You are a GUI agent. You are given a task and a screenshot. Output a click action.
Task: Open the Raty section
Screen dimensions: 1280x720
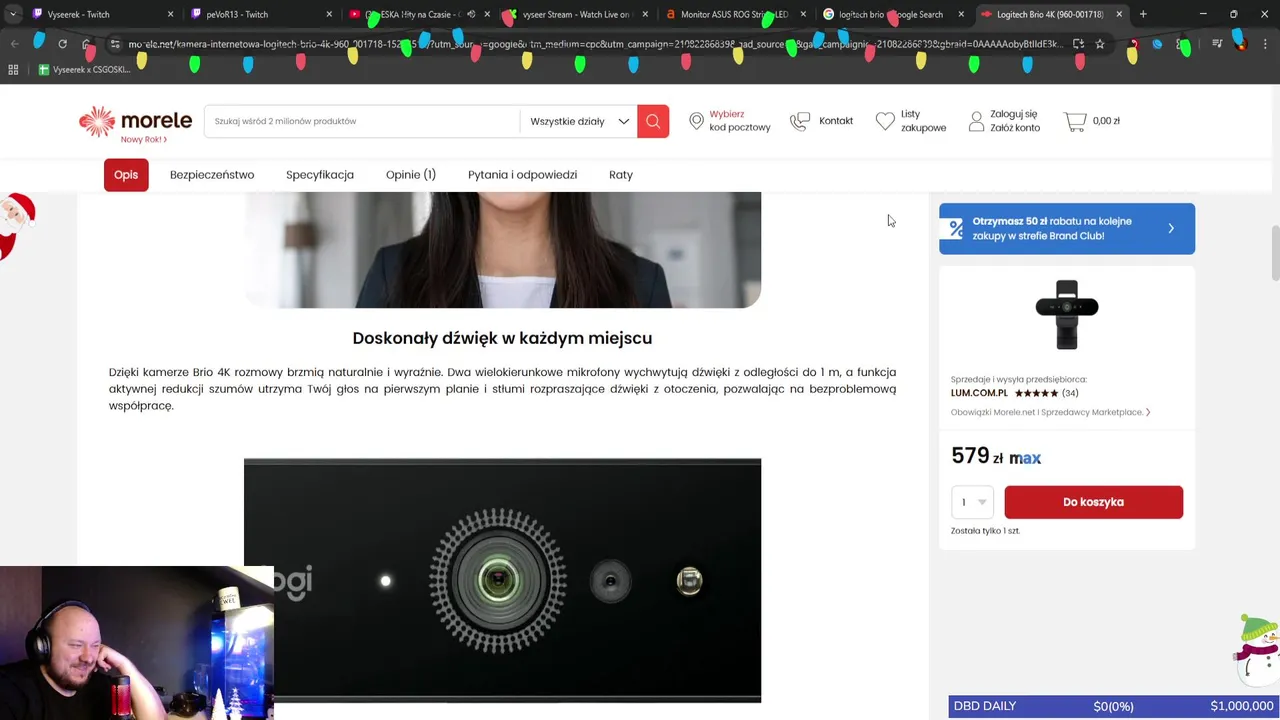pos(621,175)
